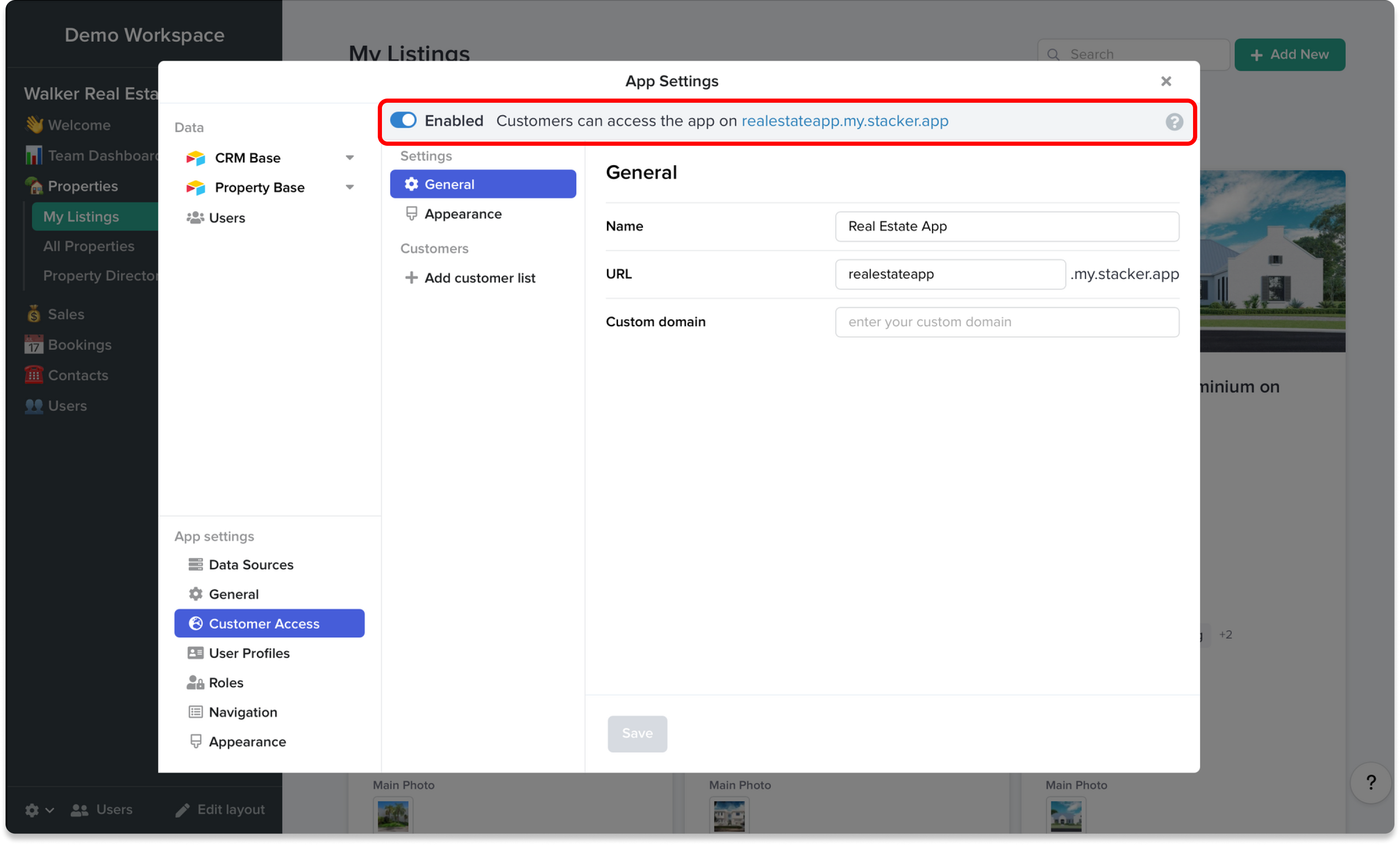Click the round help button at bottom right
The height and width of the screenshot is (845, 1400).
[1370, 783]
